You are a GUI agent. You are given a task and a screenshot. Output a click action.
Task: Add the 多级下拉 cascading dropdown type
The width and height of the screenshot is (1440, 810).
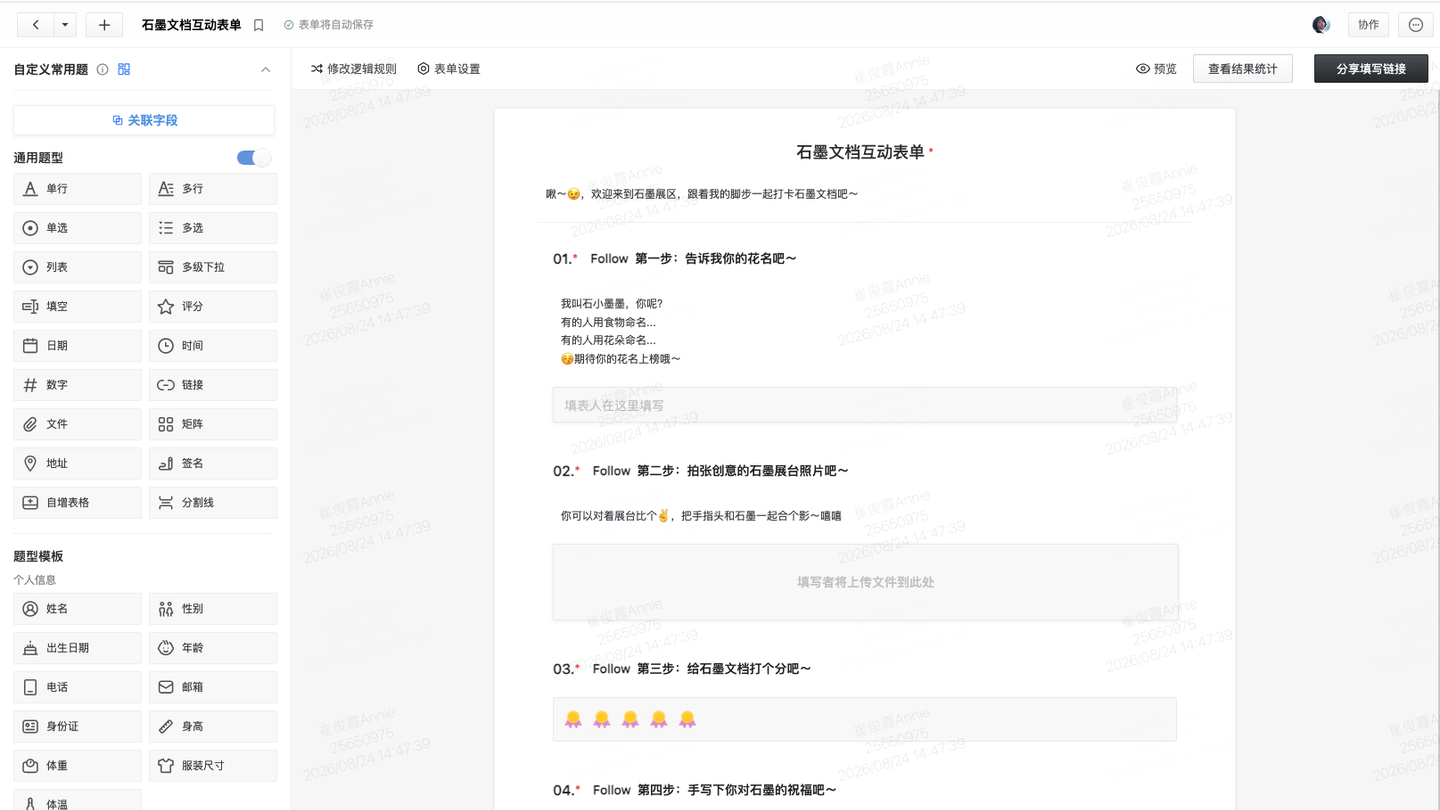(213, 267)
